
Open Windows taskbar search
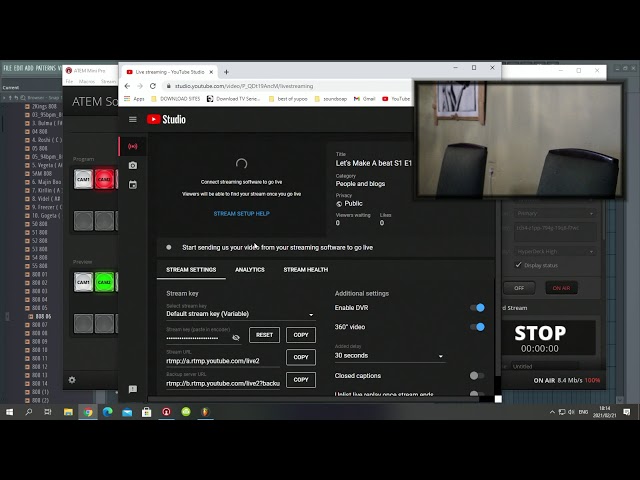29,412
